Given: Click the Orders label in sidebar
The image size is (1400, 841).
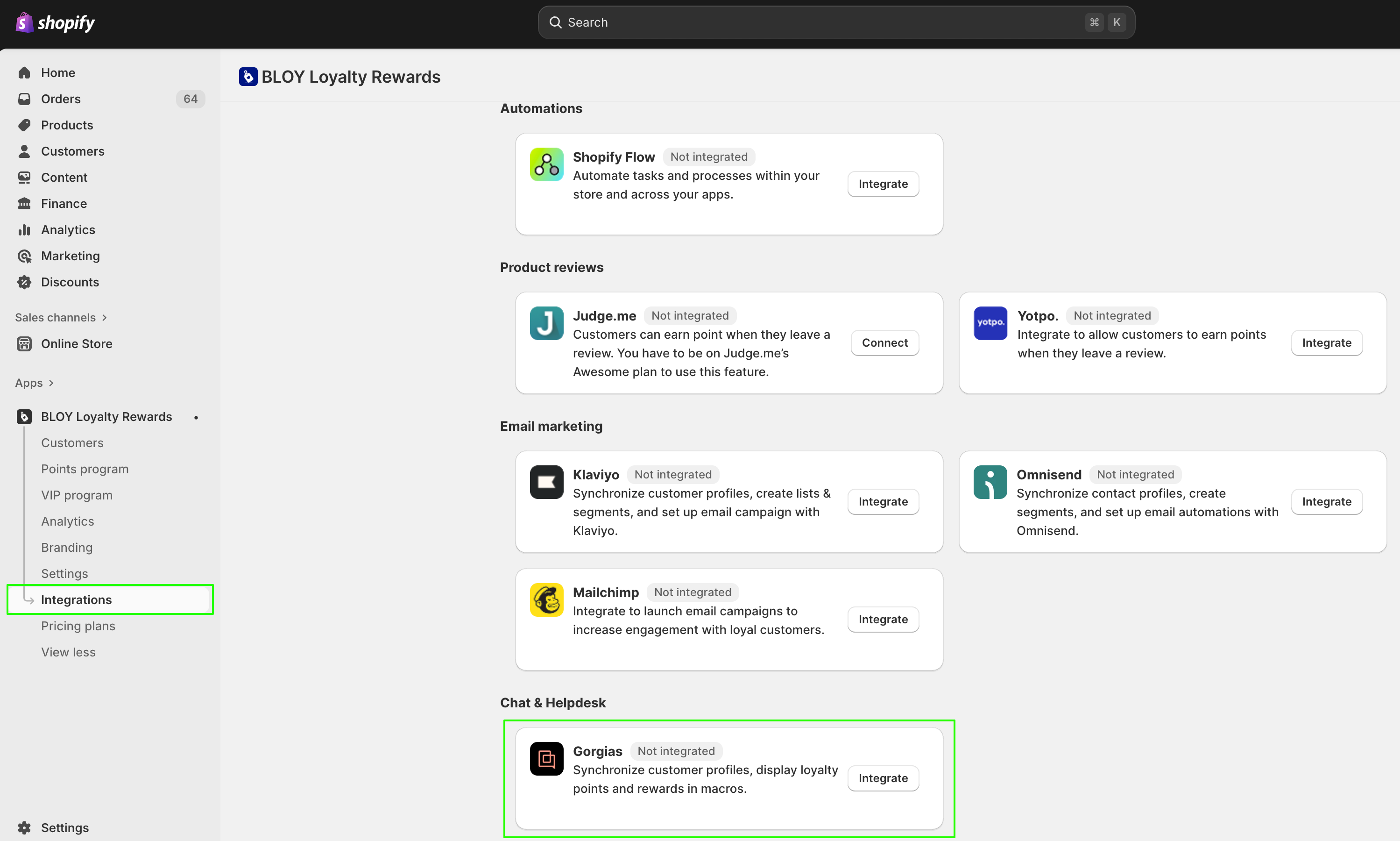Looking at the screenshot, I should (x=61, y=99).
